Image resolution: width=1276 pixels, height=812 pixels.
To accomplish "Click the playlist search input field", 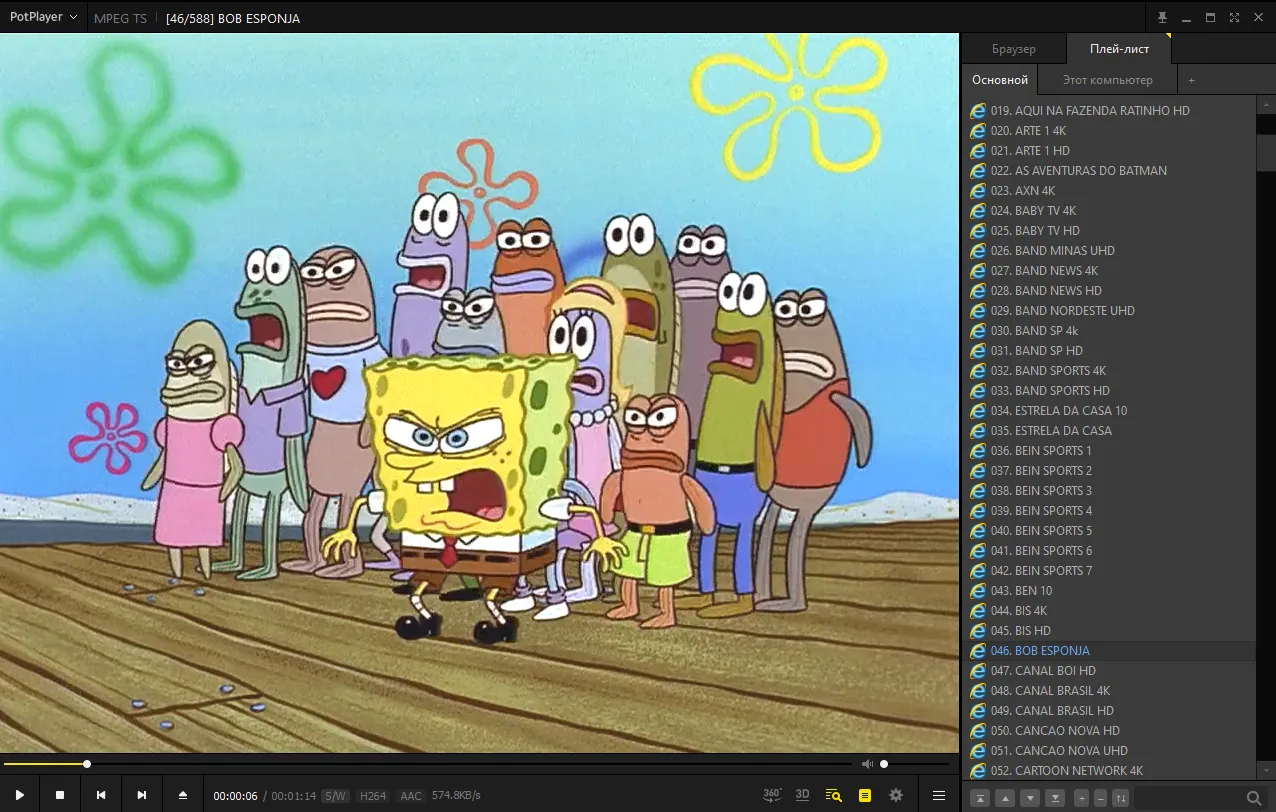I will click(1188, 798).
